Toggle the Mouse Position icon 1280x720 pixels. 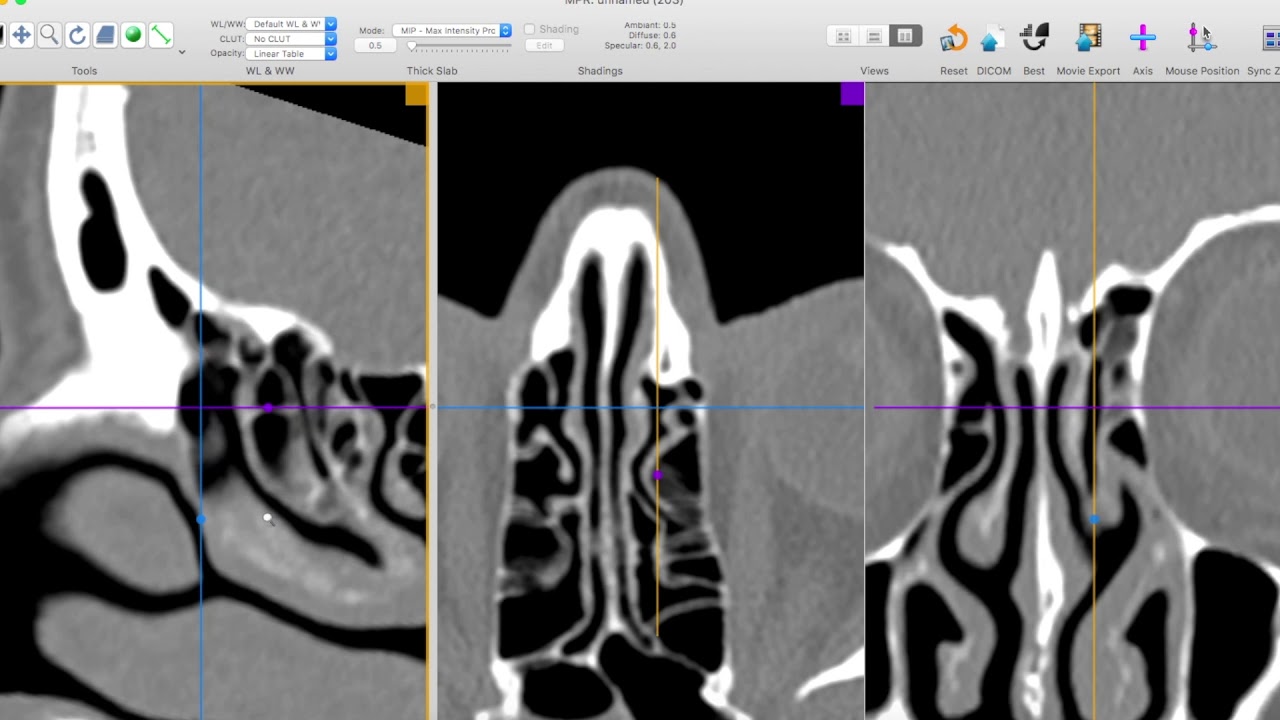coord(1201,38)
